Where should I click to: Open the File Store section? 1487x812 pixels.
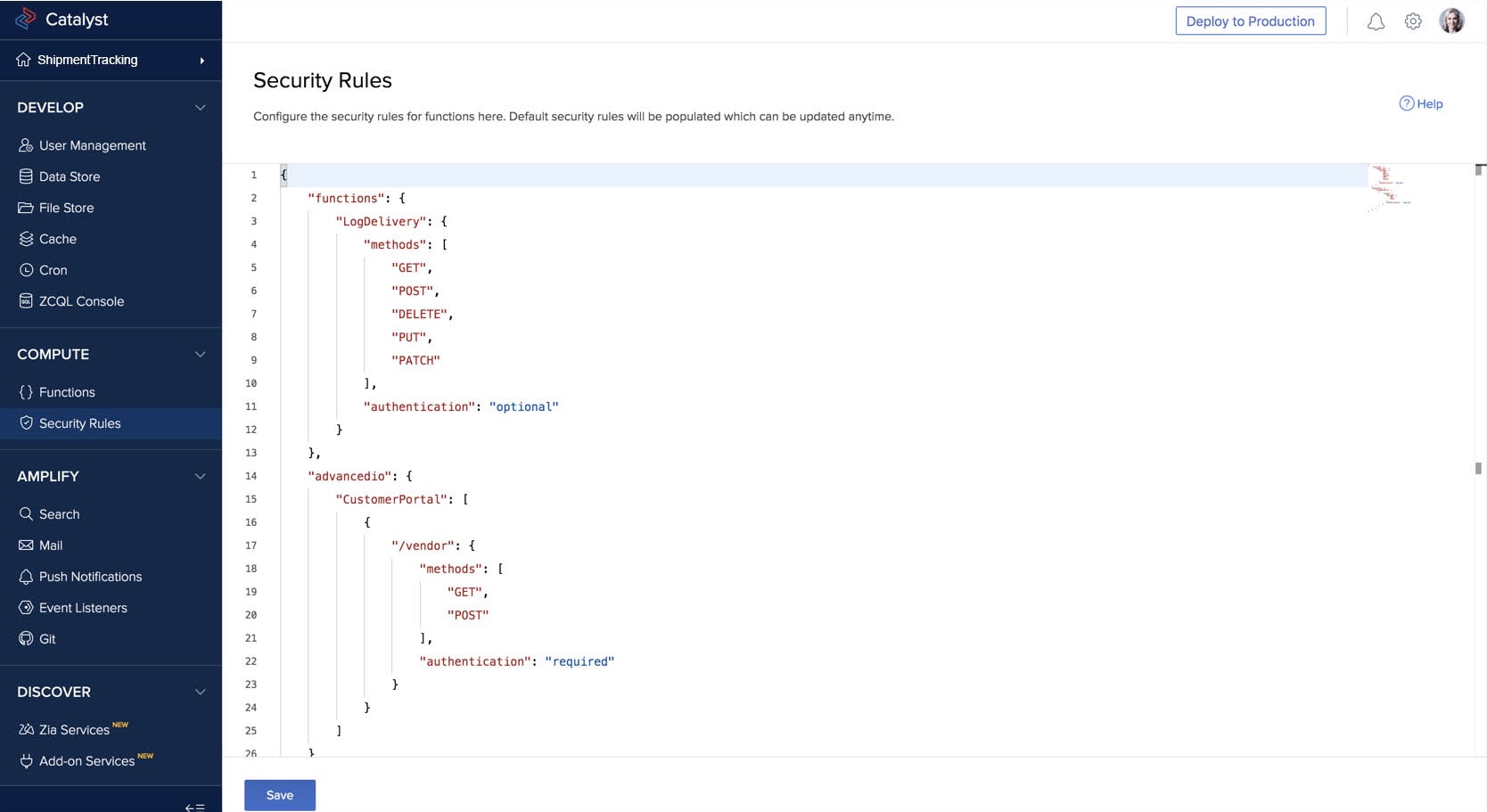67,207
